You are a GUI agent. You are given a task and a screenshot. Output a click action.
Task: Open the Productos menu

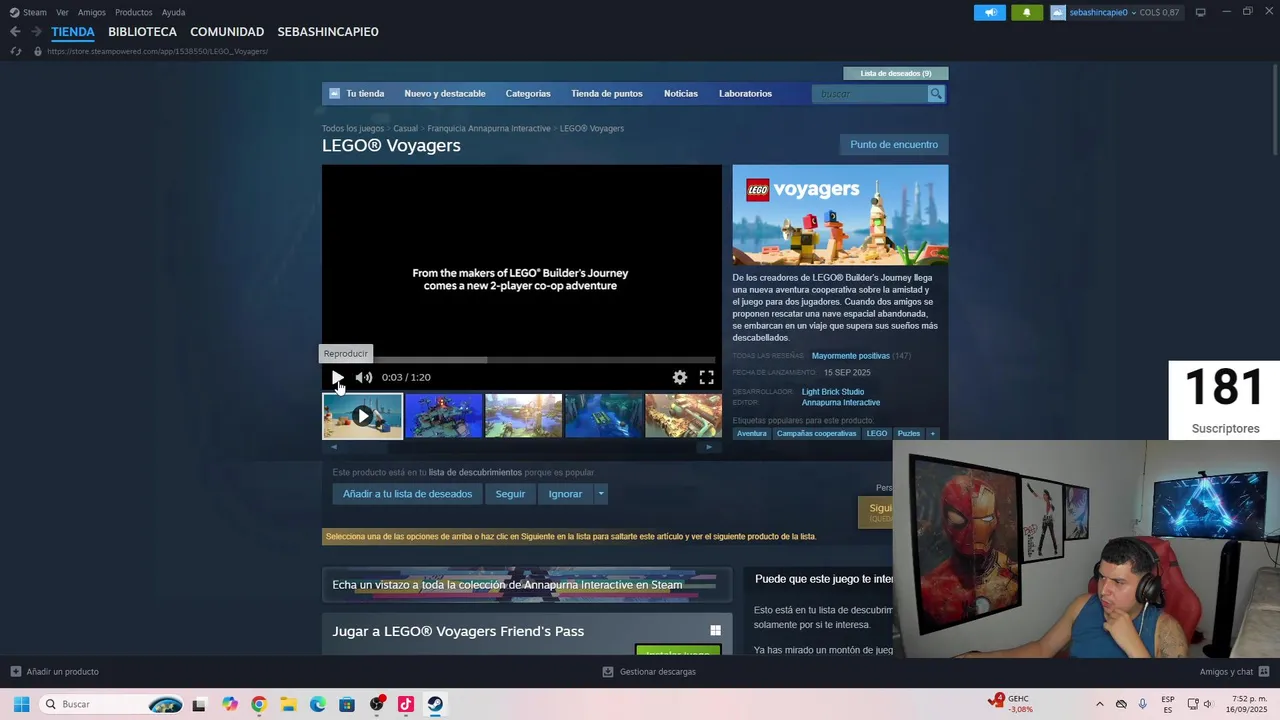[134, 12]
